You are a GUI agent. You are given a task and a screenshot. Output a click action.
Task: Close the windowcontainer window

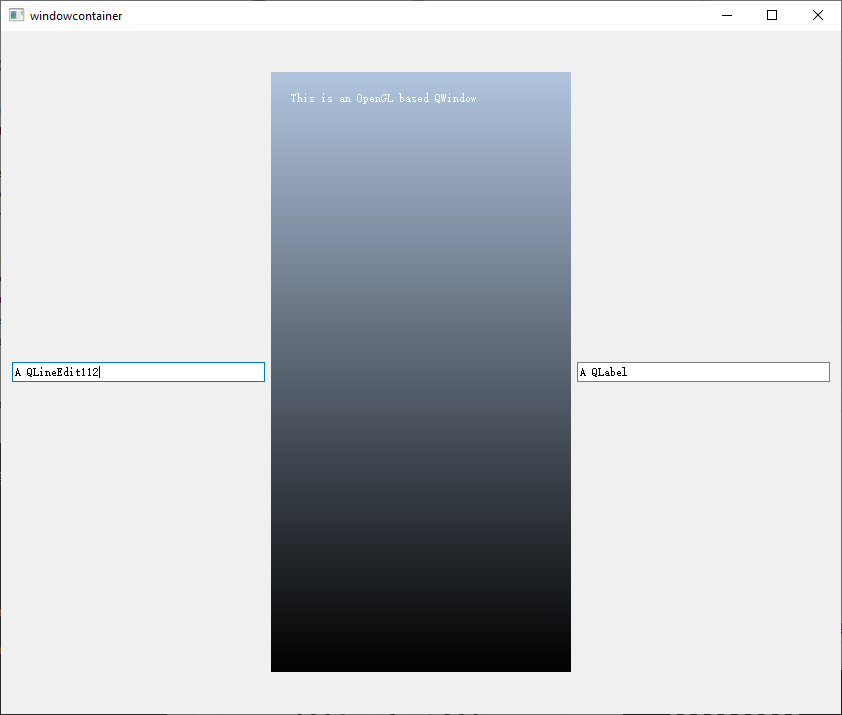pyautogui.click(x=817, y=16)
